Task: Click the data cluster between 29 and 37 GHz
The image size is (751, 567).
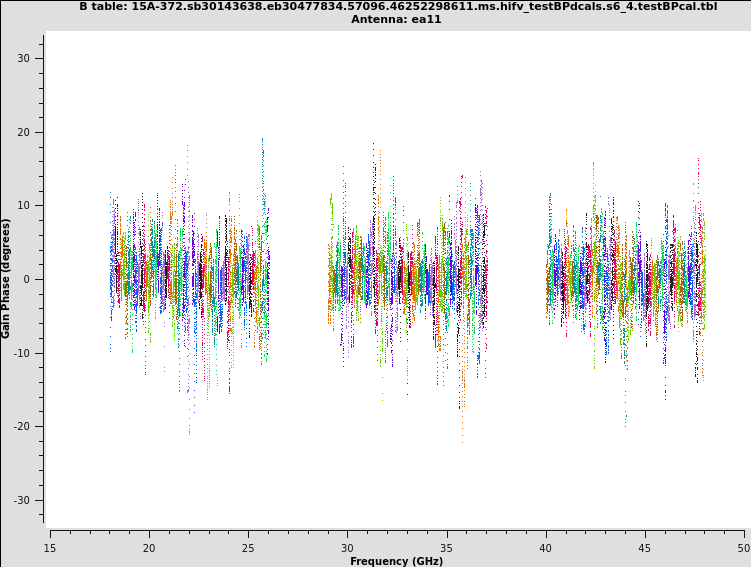Action: coord(407,280)
